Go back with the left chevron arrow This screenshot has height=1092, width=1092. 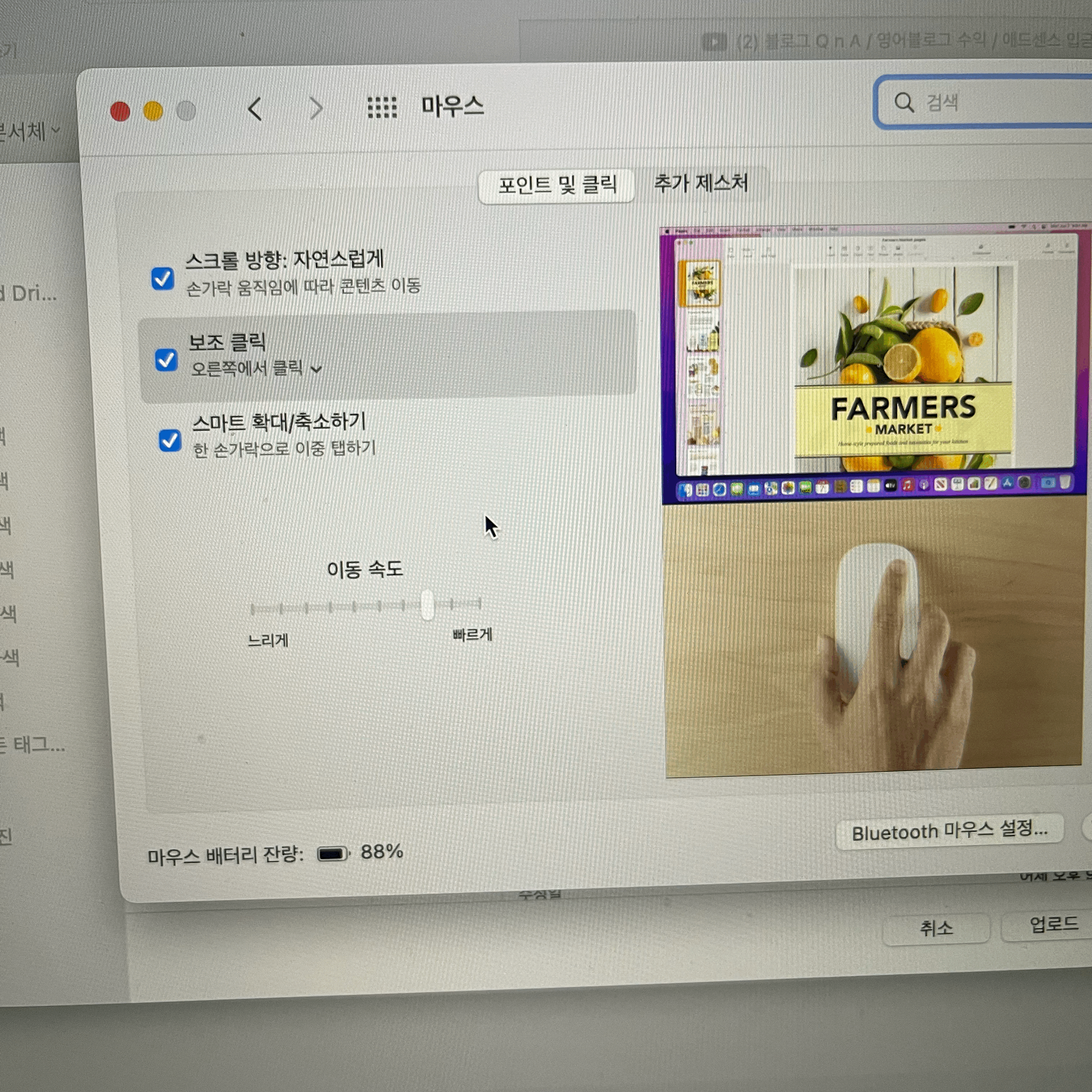tap(255, 109)
